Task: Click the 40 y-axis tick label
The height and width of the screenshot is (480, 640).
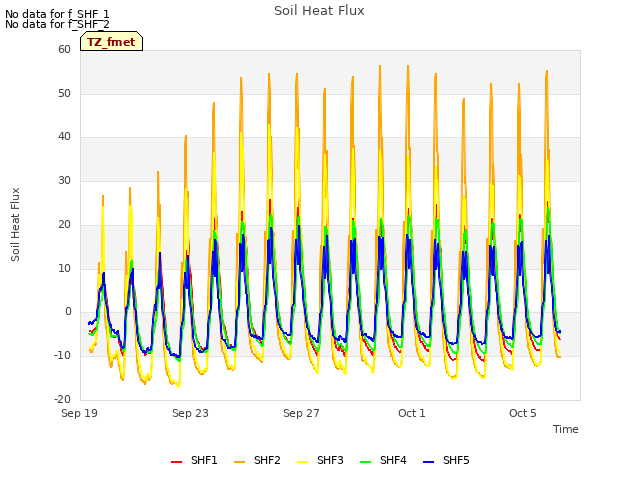Action: (64, 137)
